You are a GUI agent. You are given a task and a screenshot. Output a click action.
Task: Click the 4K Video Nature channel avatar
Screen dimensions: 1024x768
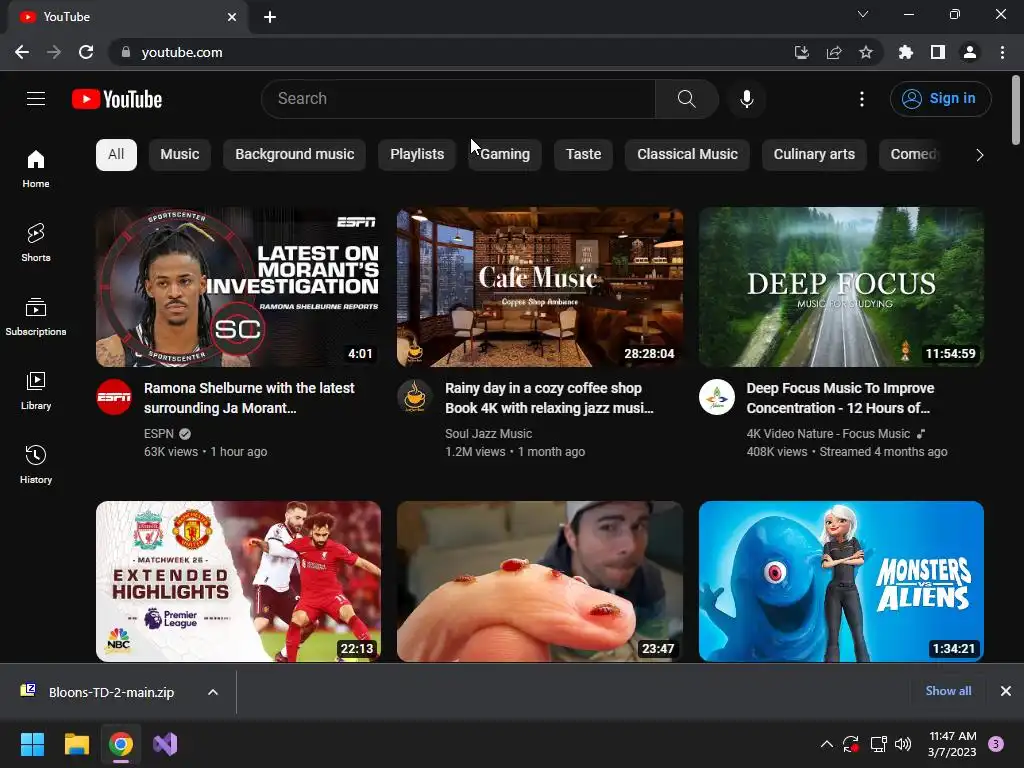716,396
